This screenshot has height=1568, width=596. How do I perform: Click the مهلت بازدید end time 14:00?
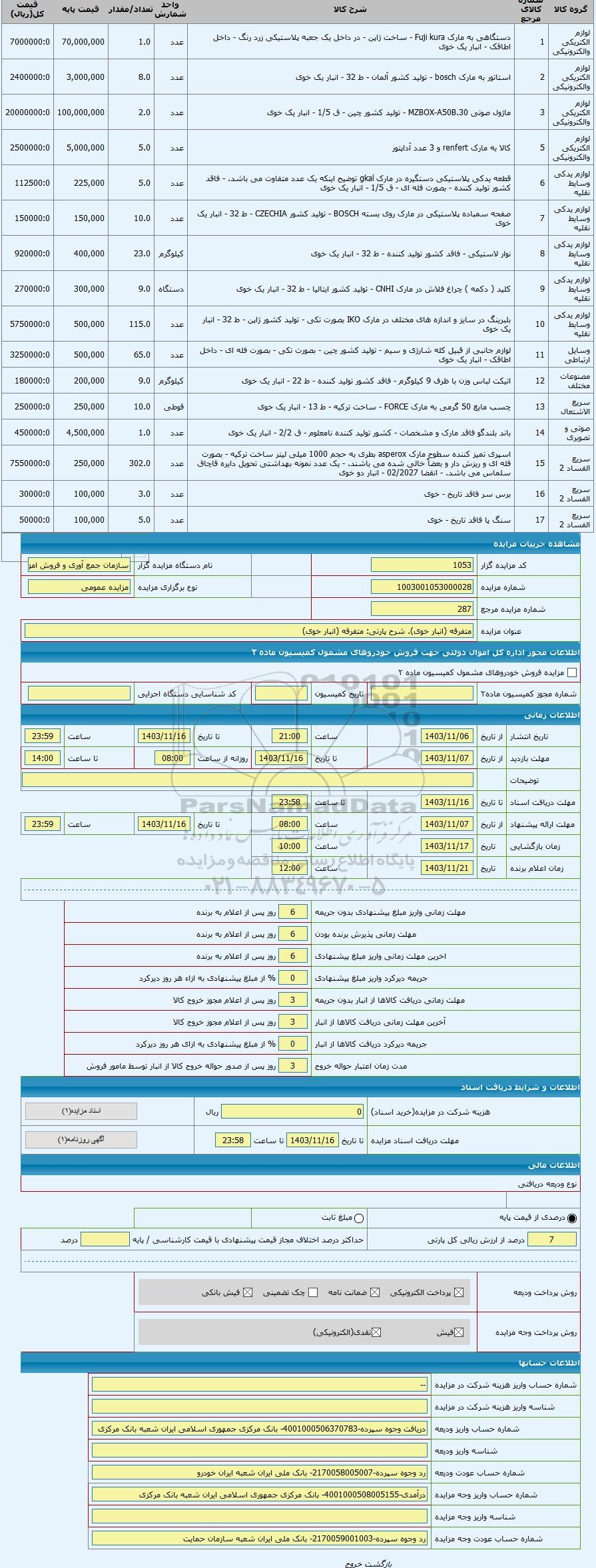43,758
